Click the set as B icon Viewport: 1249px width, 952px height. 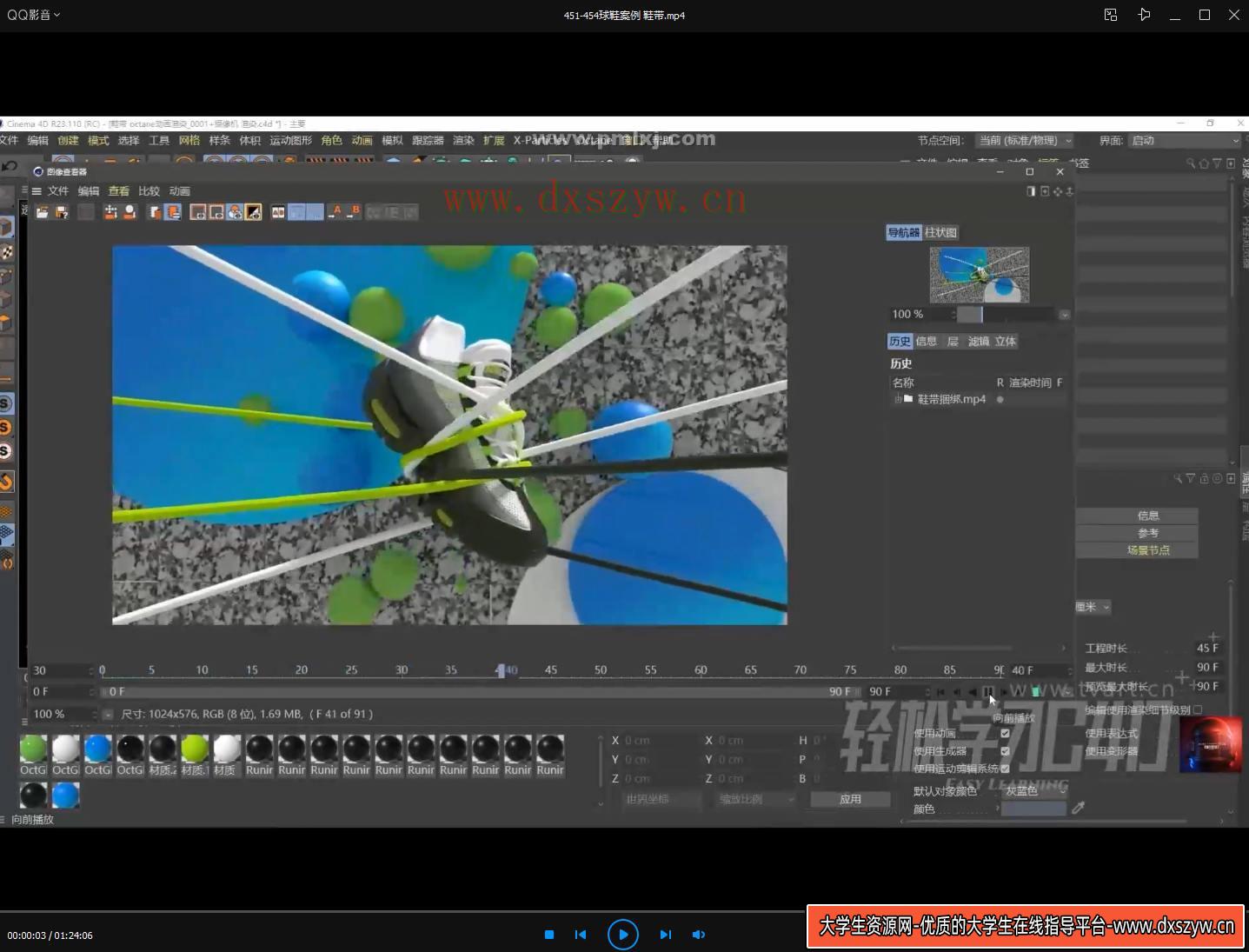(353, 212)
